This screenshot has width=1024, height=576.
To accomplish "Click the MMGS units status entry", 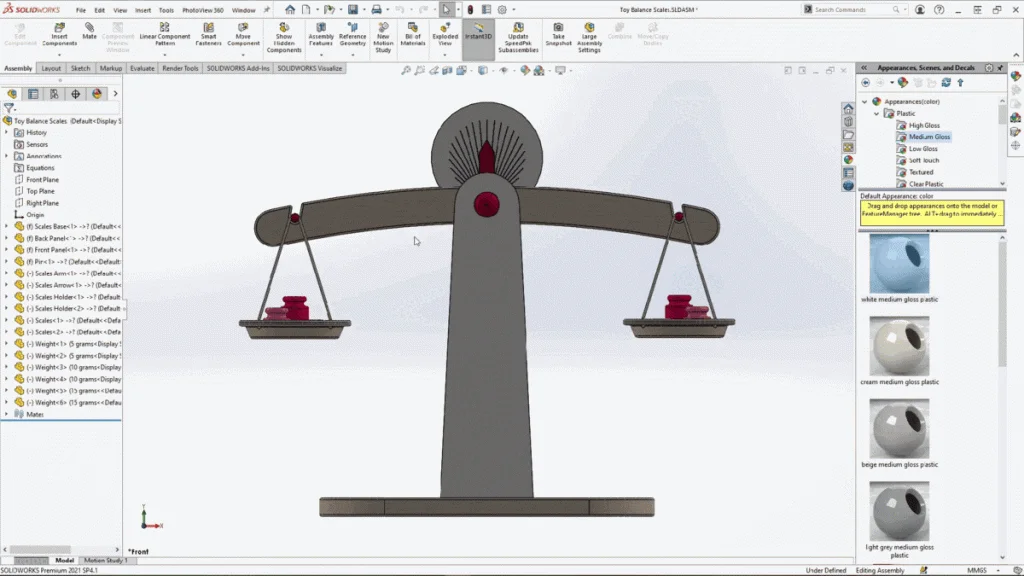I will 977,570.
